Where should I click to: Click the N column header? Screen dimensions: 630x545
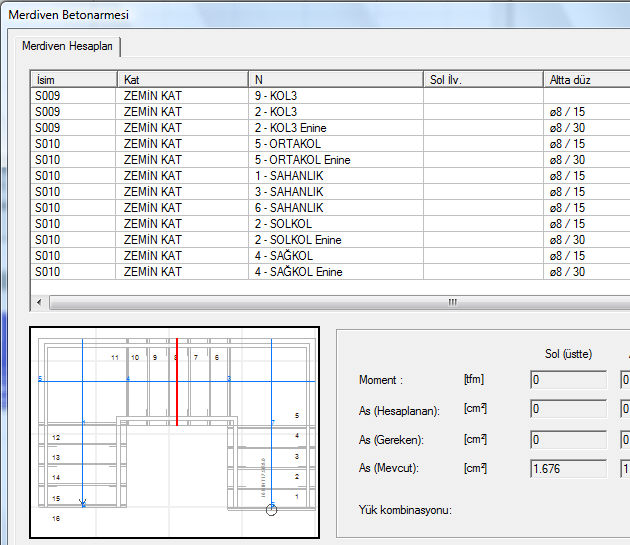point(336,80)
